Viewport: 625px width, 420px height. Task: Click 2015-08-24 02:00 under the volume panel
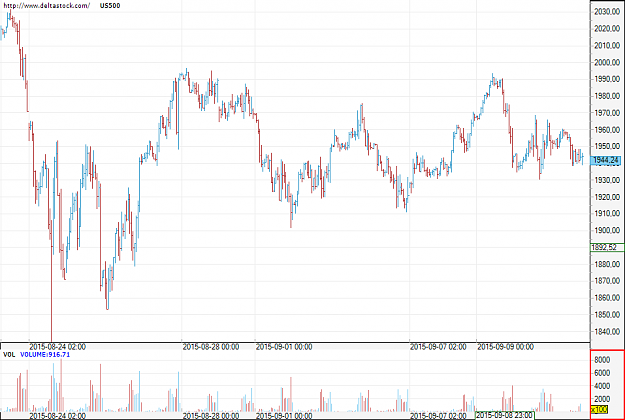pos(57,416)
